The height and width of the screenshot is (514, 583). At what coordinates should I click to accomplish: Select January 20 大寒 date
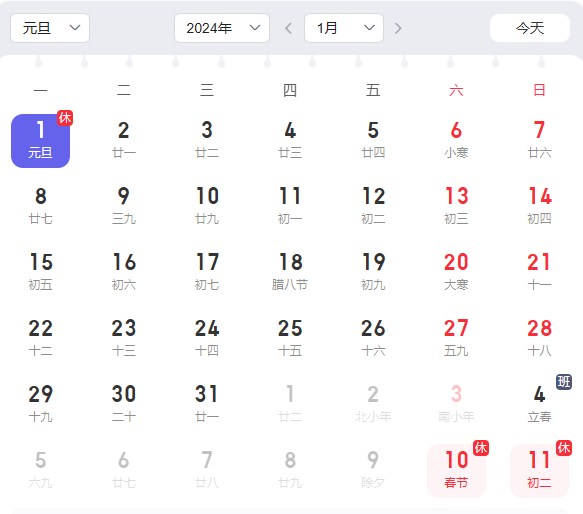[457, 273]
